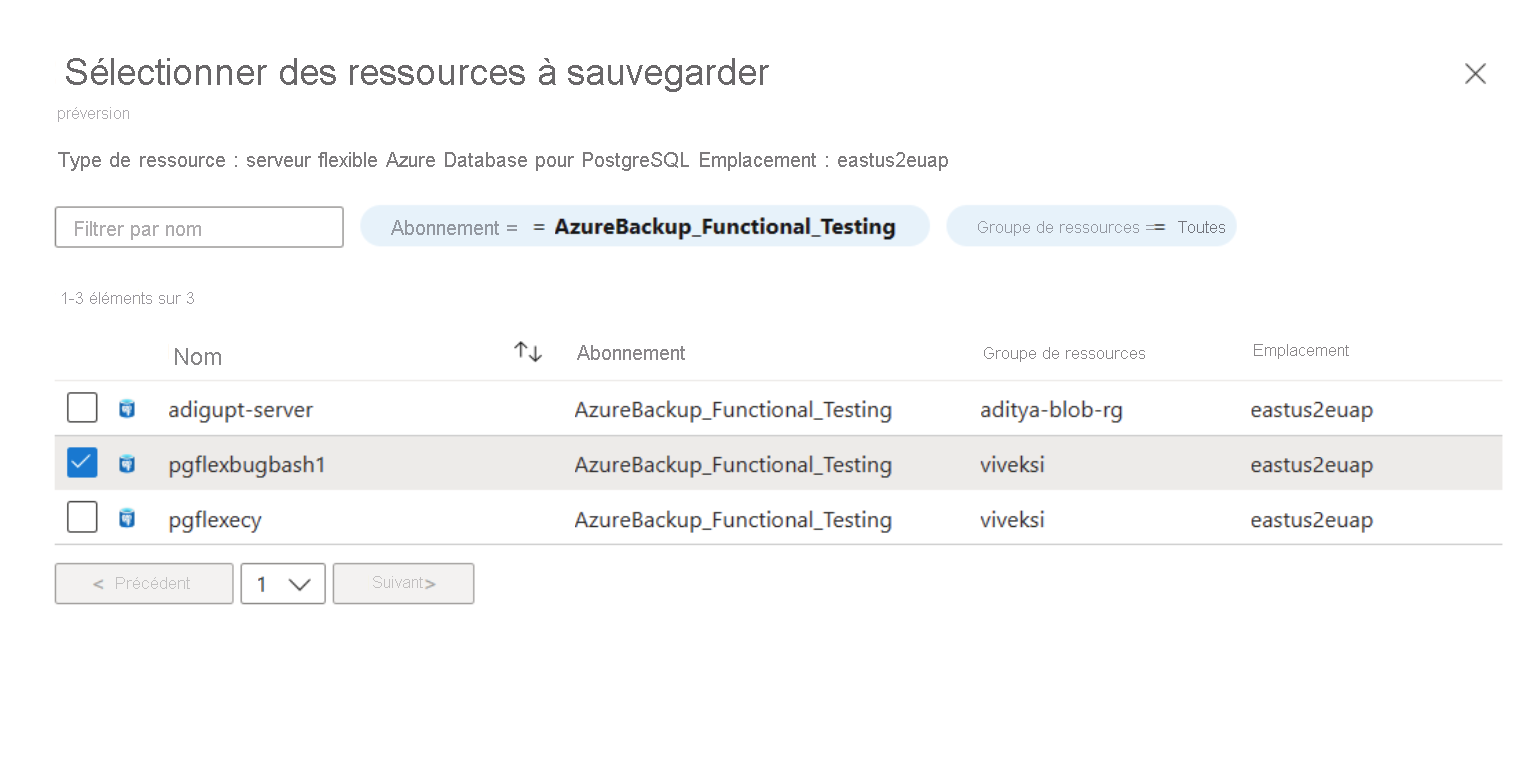
Task: Click the Précédent pagination button
Action: 144,584
